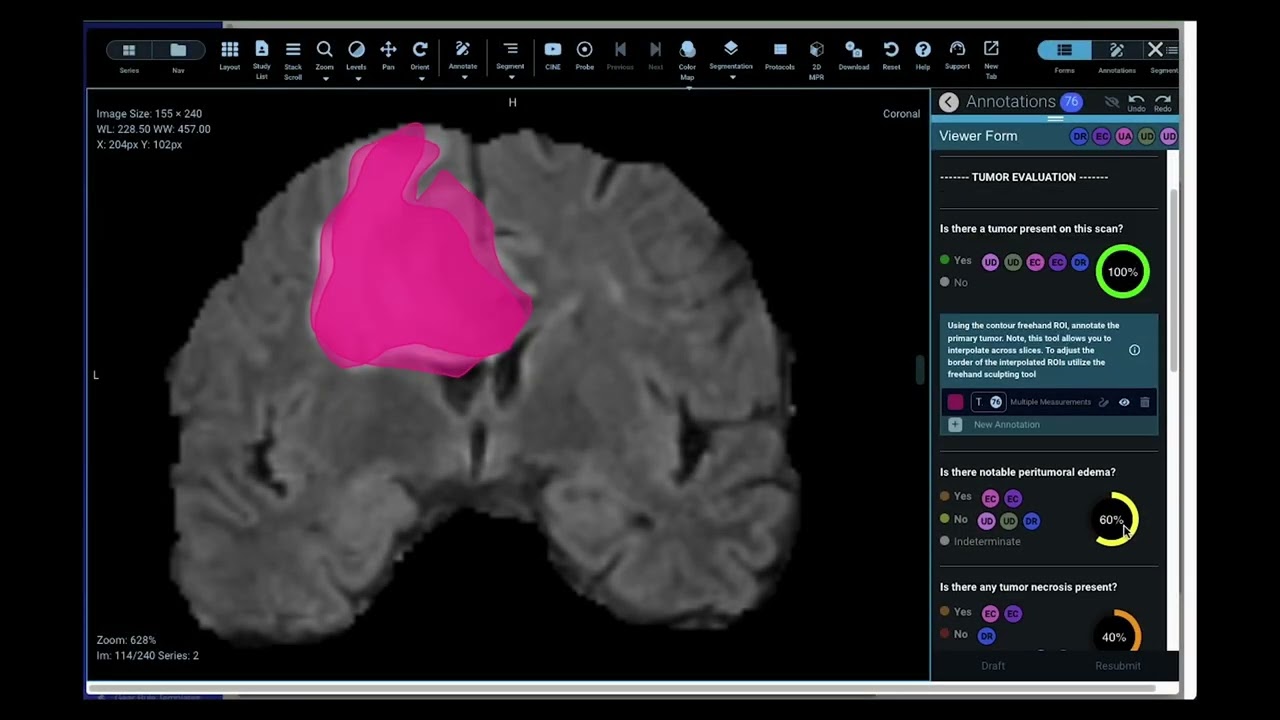Viewport: 1280px width, 720px height.
Task: Show tumor annotation instructions info
Action: tap(1134, 350)
